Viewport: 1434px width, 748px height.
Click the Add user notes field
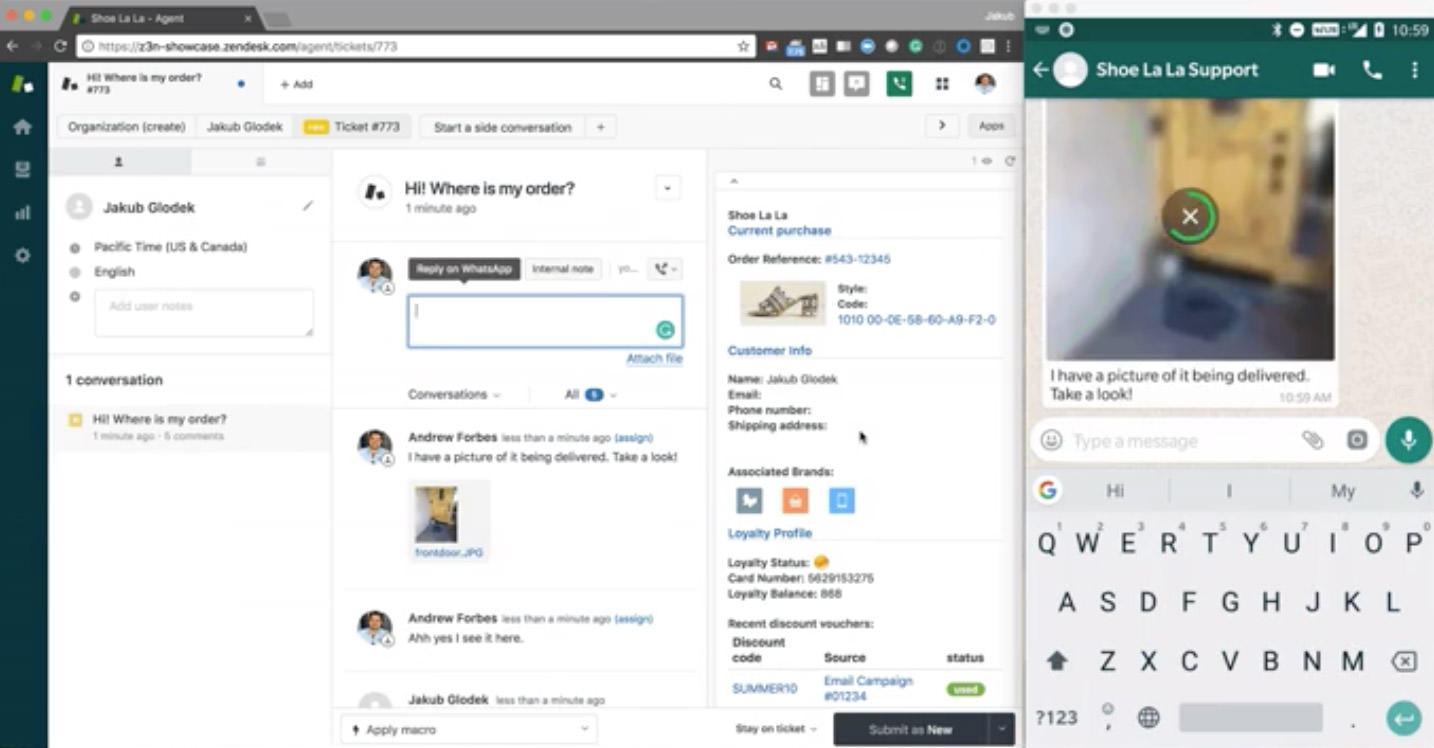pos(204,313)
